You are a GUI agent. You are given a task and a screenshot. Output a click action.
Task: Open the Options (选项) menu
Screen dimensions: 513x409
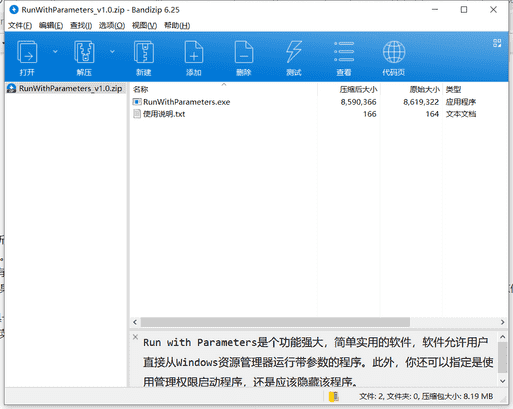112,26
